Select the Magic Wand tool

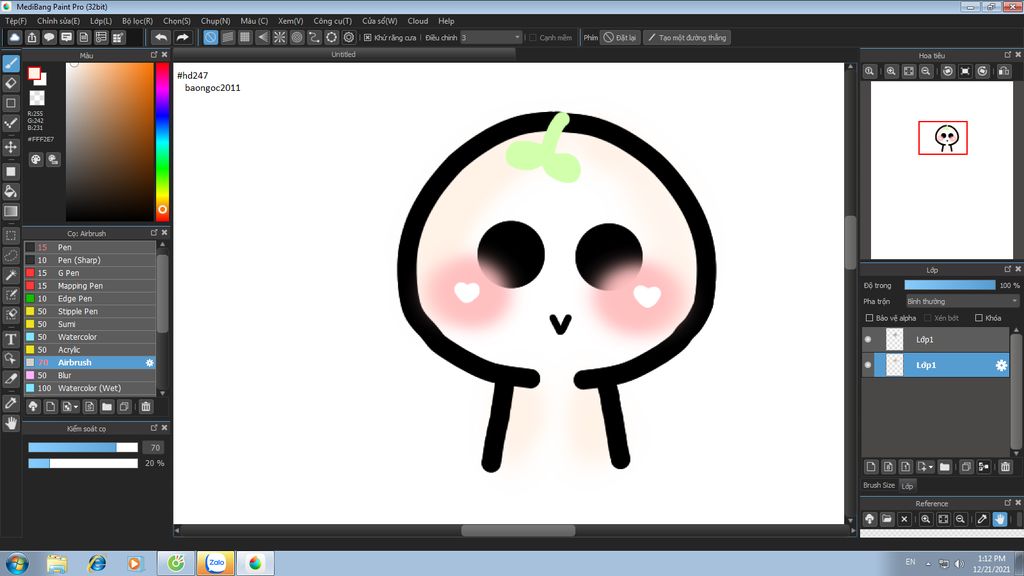11,275
